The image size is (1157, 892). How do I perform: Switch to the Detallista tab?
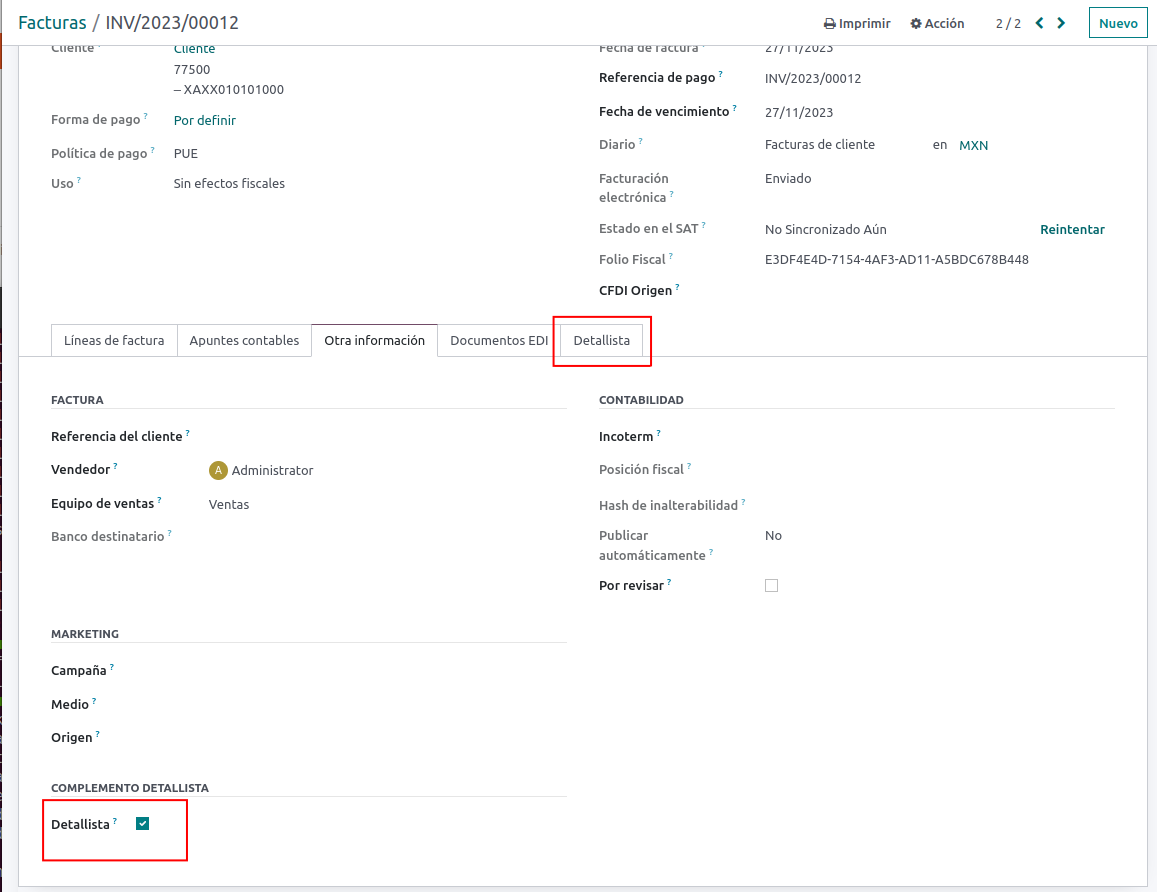click(602, 341)
